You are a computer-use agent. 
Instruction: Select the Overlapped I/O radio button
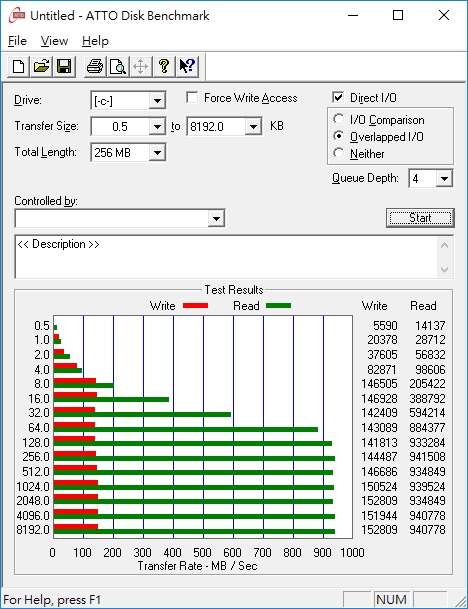[338, 136]
